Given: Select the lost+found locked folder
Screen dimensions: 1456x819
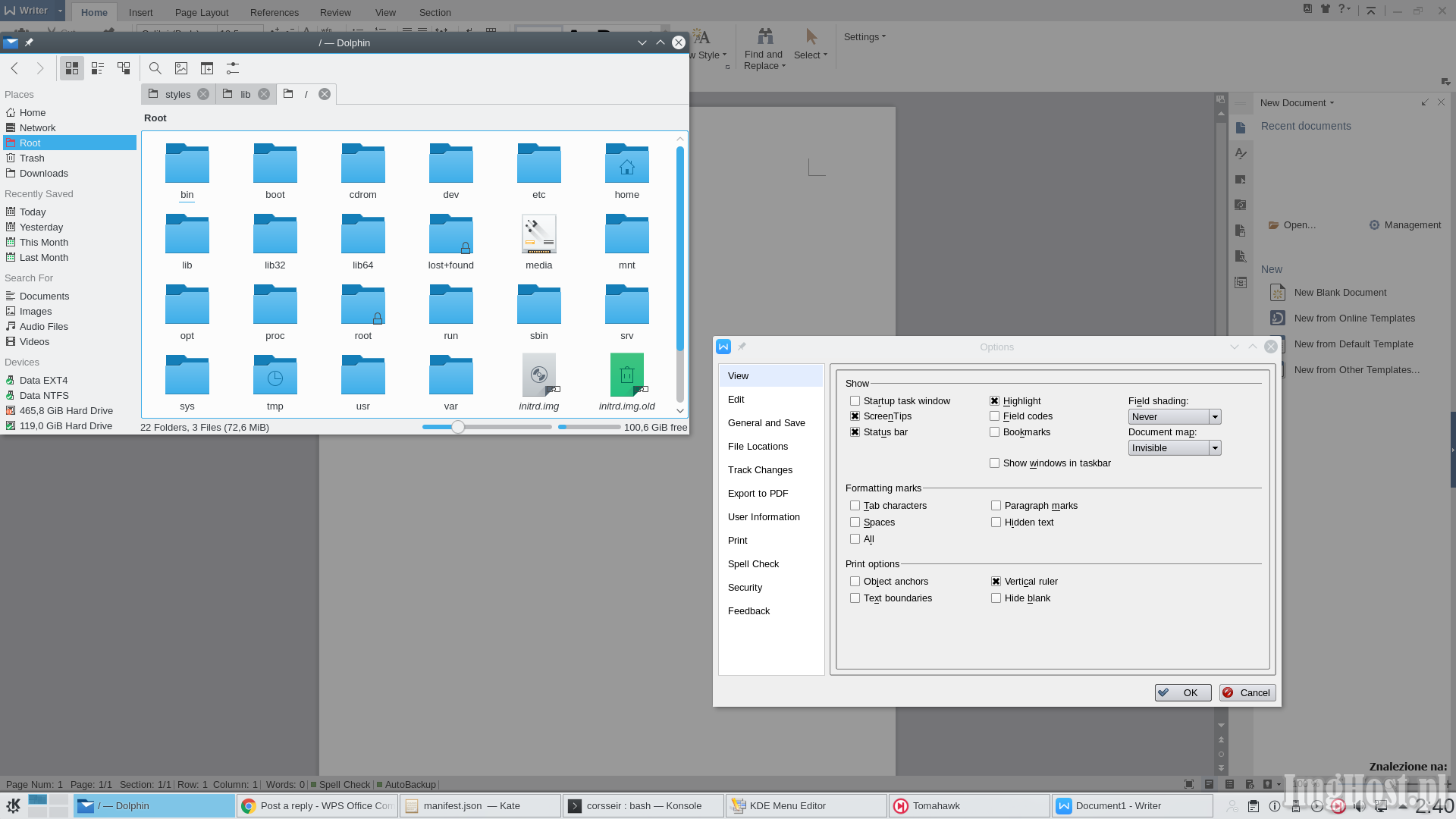Looking at the screenshot, I should click(x=451, y=242).
